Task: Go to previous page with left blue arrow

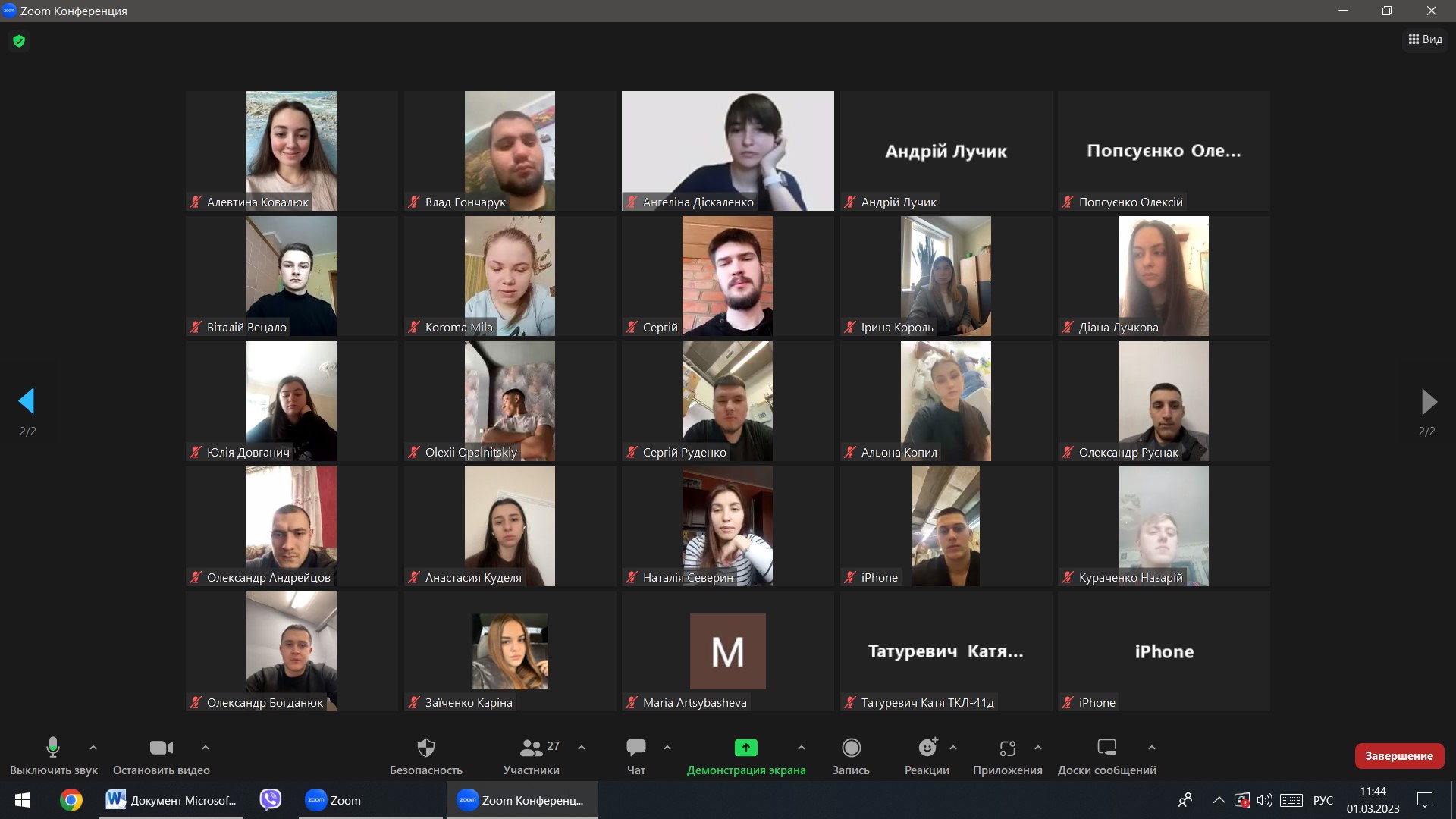Action: [27, 401]
